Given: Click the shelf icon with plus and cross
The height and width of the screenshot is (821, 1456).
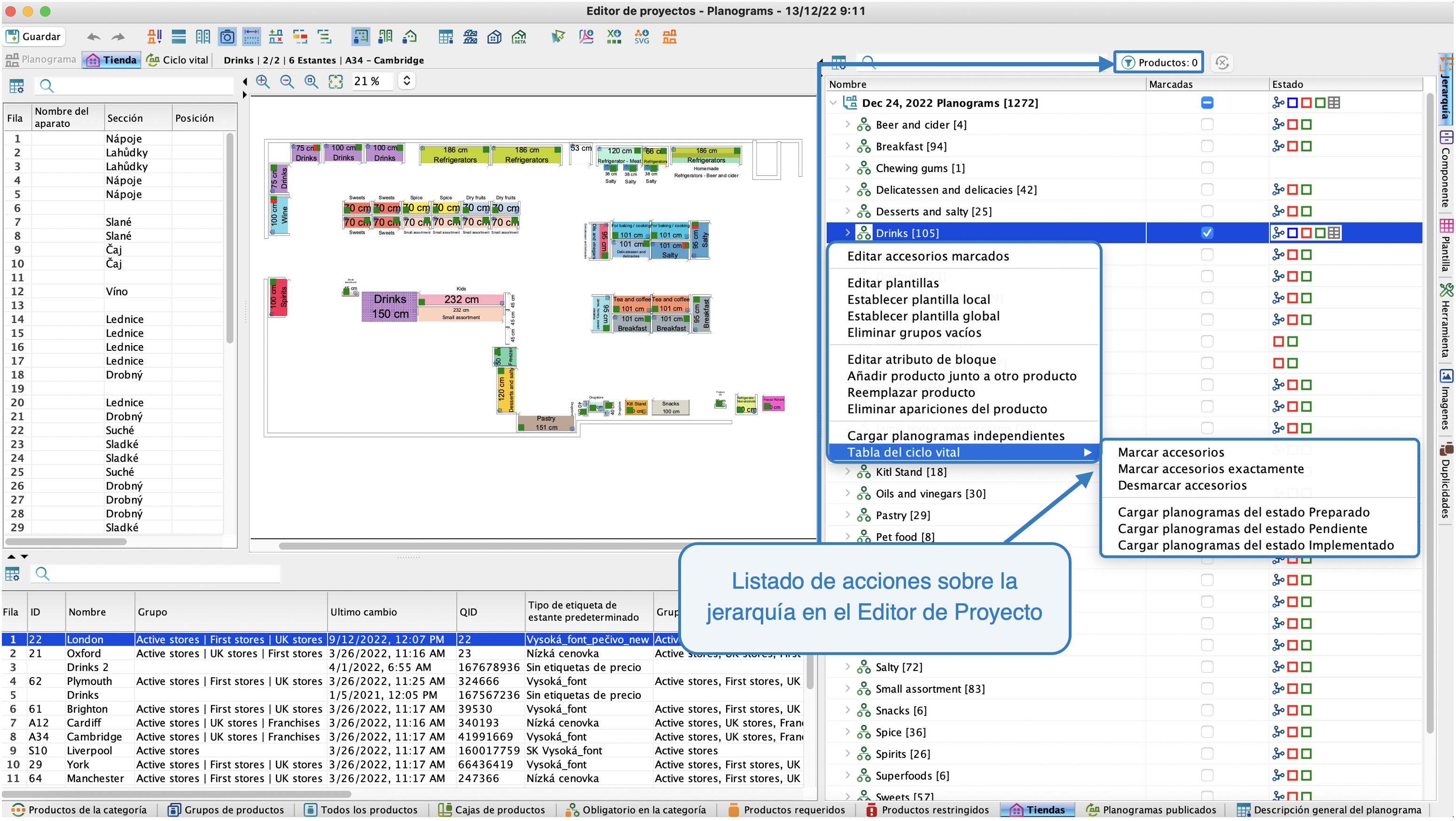Looking at the screenshot, I should click(276, 37).
